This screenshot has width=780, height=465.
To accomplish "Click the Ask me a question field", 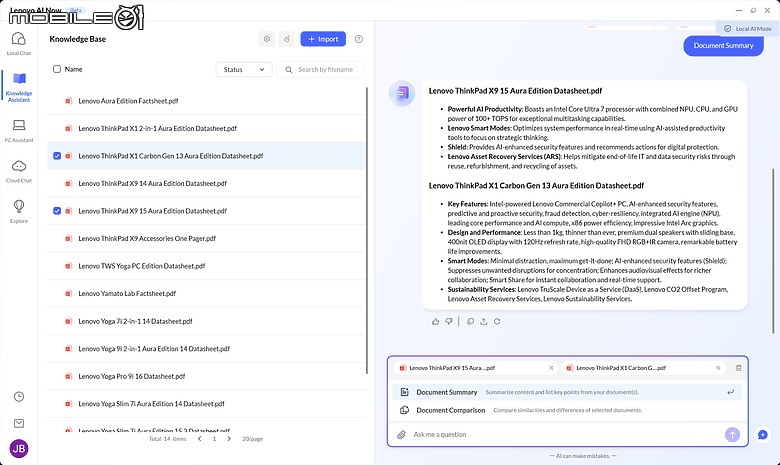I will coord(565,435).
